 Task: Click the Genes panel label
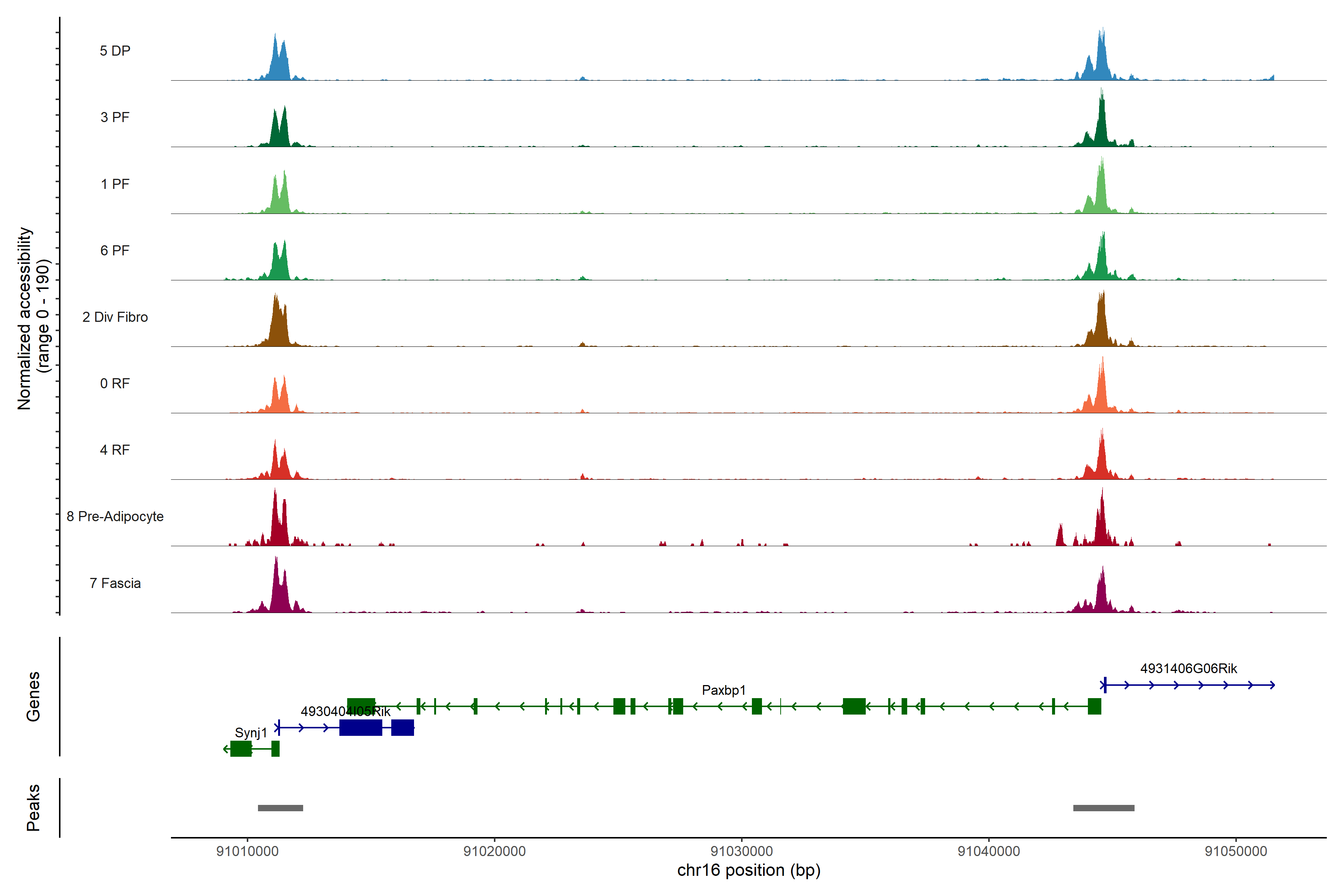click(33, 697)
